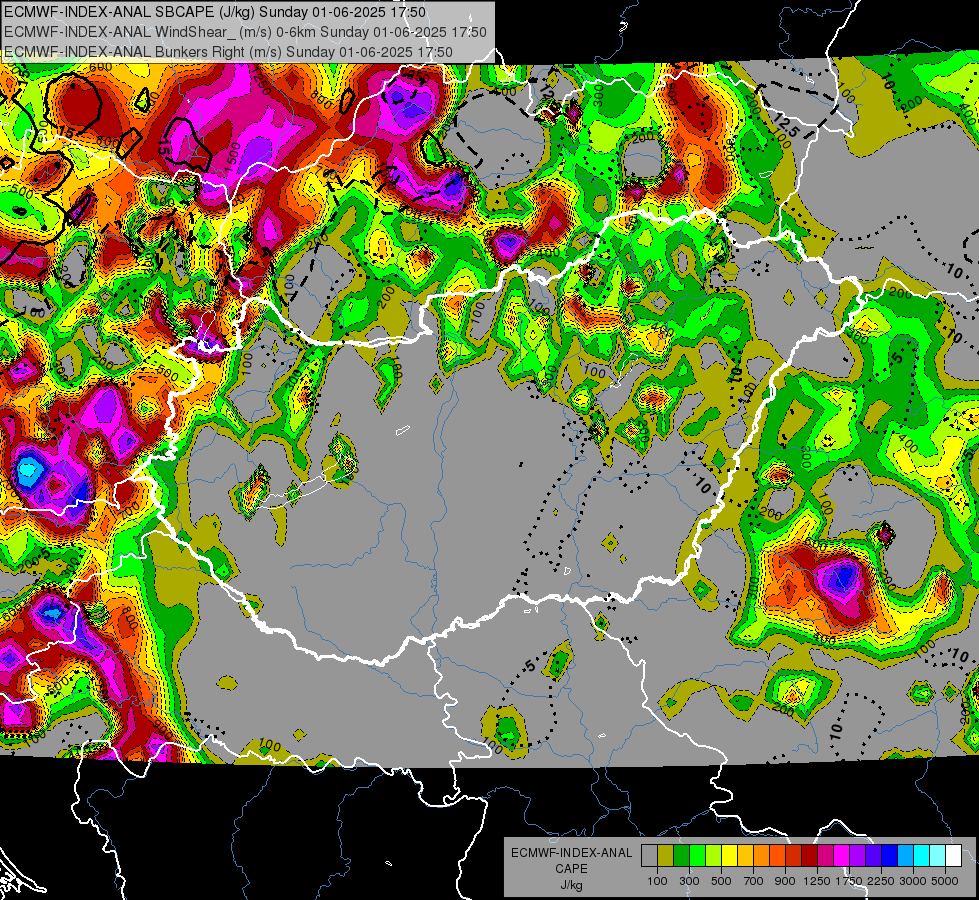The height and width of the screenshot is (900, 979).
Task: Click the J/kg unit label in the legend
Action: tap(571, 885)
